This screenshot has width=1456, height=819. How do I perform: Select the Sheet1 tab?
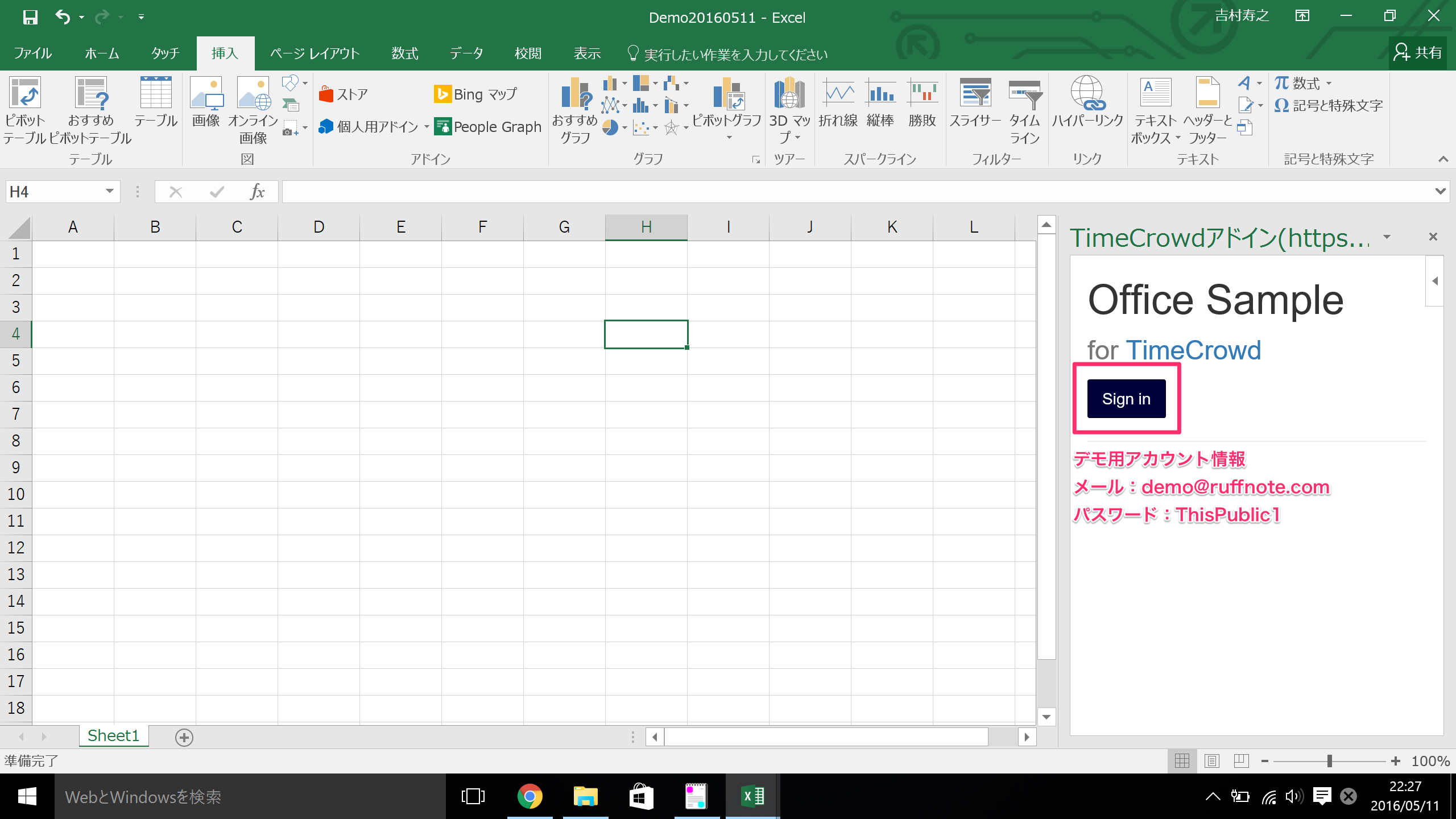click(x=114, y=736)
